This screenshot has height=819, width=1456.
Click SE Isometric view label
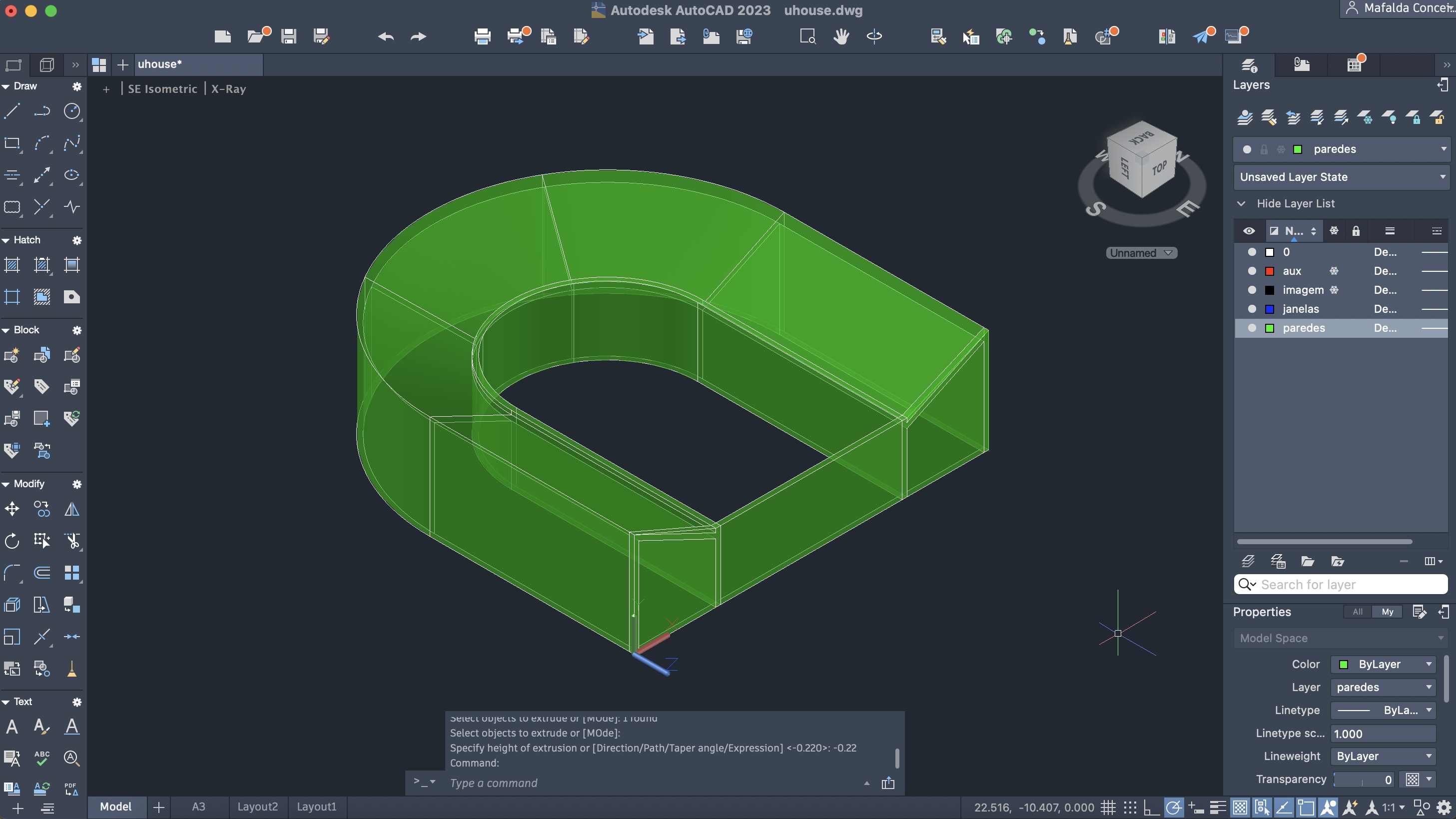(162, 89)
